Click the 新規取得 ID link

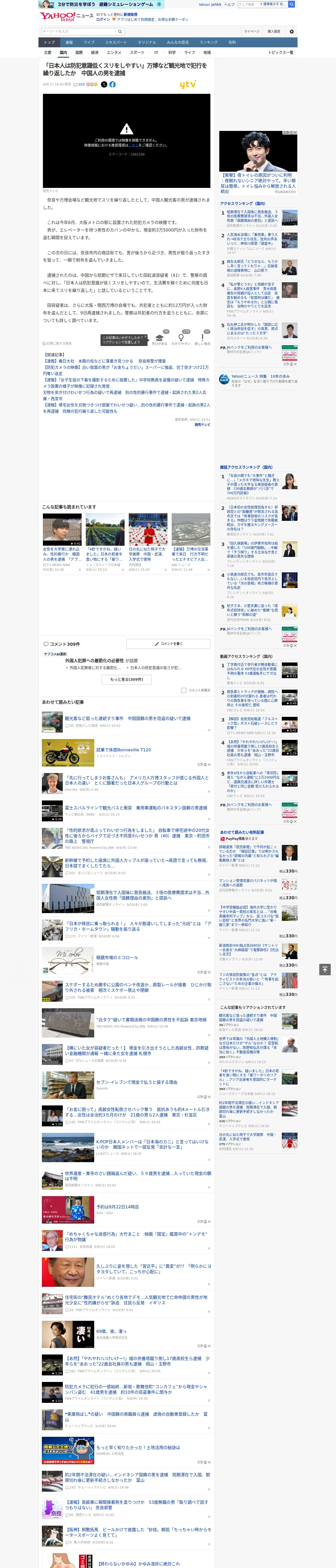pos(131,14)
